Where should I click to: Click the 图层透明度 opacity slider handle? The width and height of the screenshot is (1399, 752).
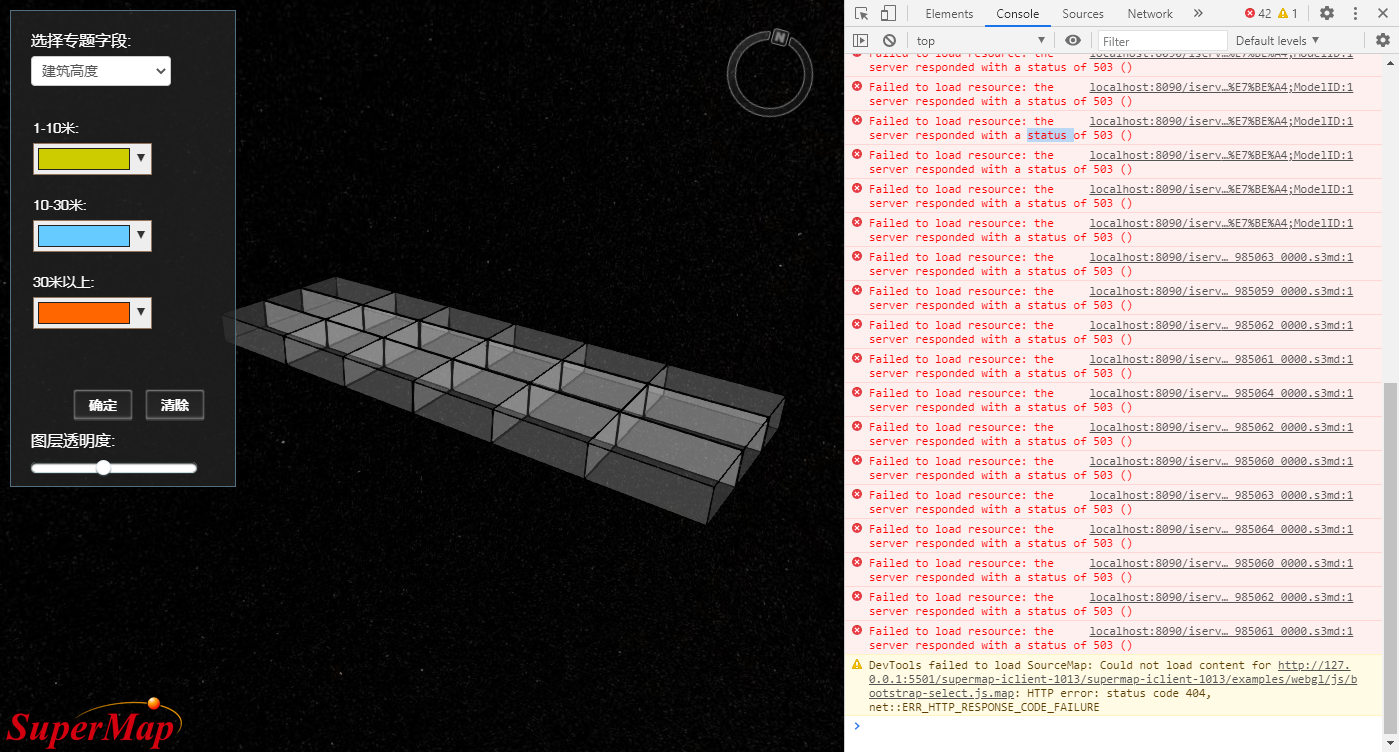103,467
